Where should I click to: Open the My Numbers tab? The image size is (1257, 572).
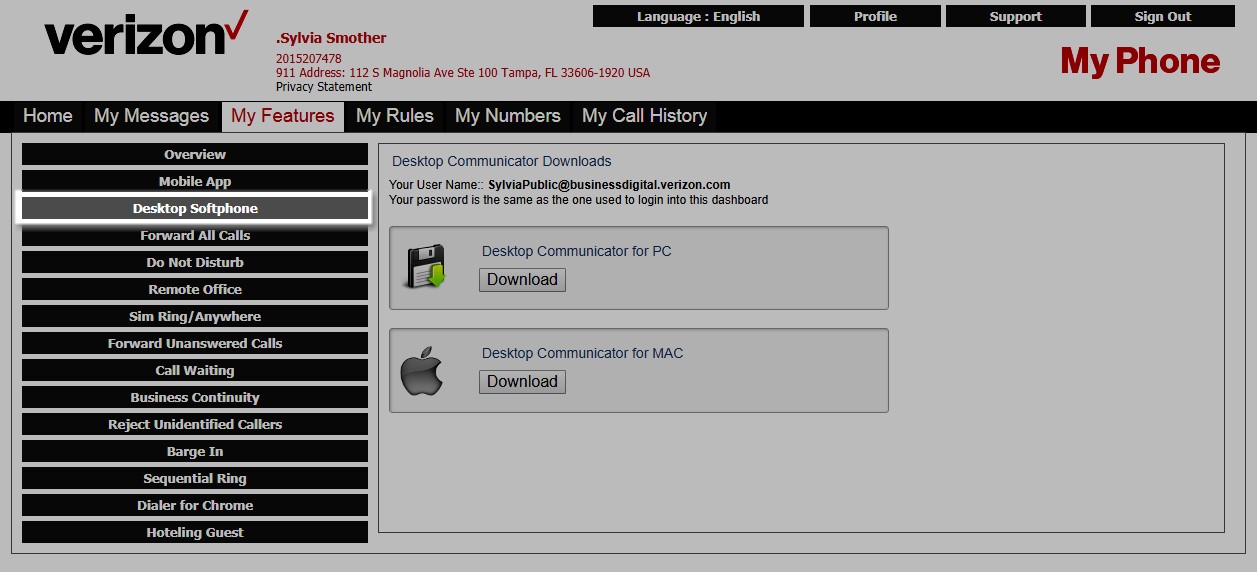tap(508, 116)
